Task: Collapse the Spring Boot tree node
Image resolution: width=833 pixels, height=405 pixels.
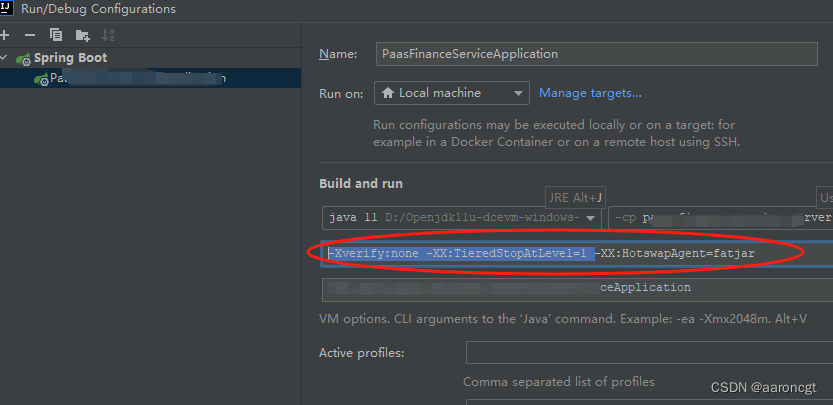Action: [x=5, y=57]
